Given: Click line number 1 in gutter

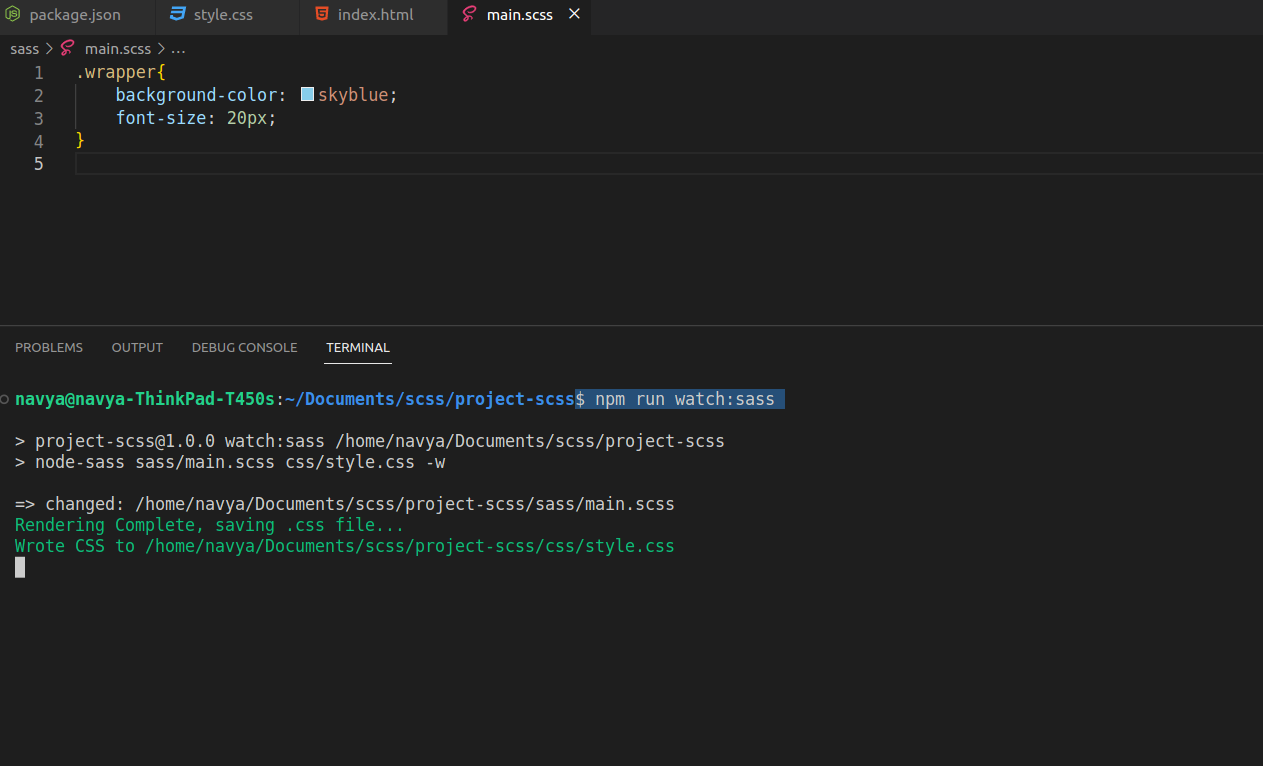Looking at the screenshot, I should (x=39, y=73).
